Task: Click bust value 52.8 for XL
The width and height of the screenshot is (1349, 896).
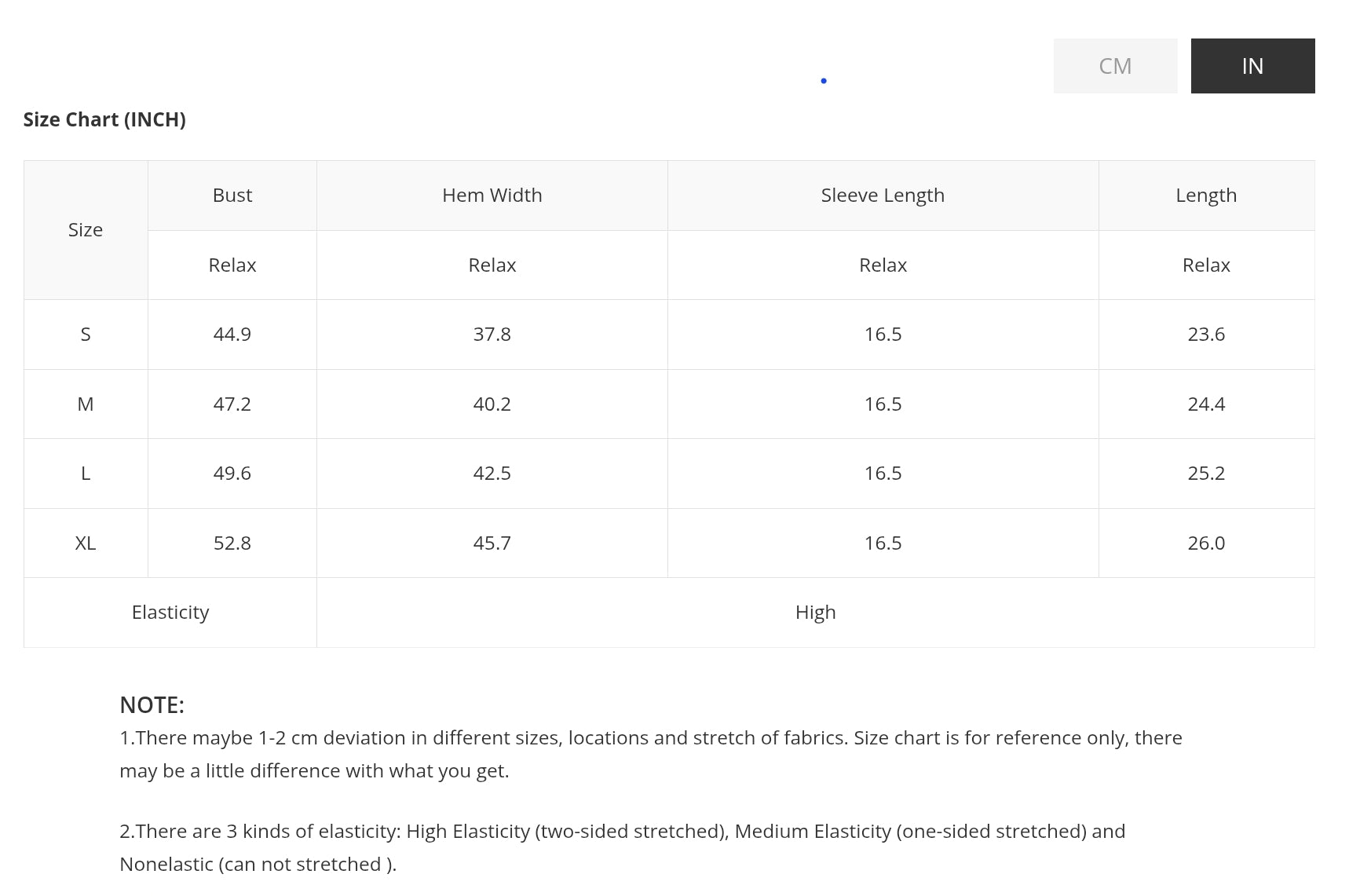Action: tap(232, 543)
